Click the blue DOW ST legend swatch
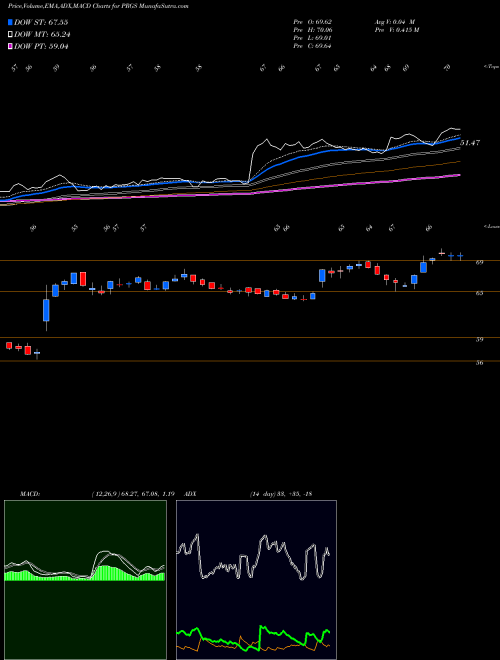The width and height of the screenshot is (500, 660). (x=10, y=22)
